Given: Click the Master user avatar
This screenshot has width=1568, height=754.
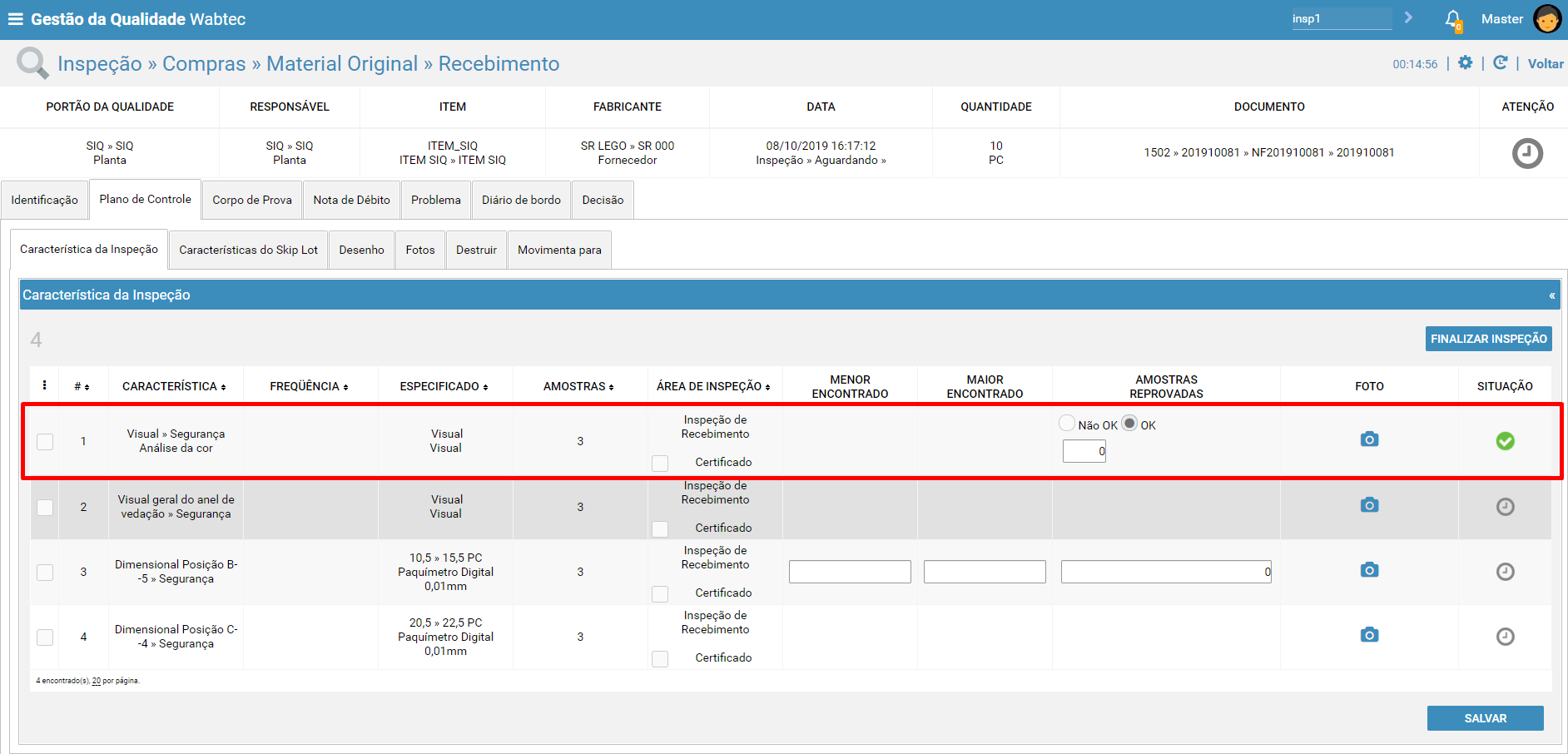Looking at the screenshot, I should pos(1547,18).
